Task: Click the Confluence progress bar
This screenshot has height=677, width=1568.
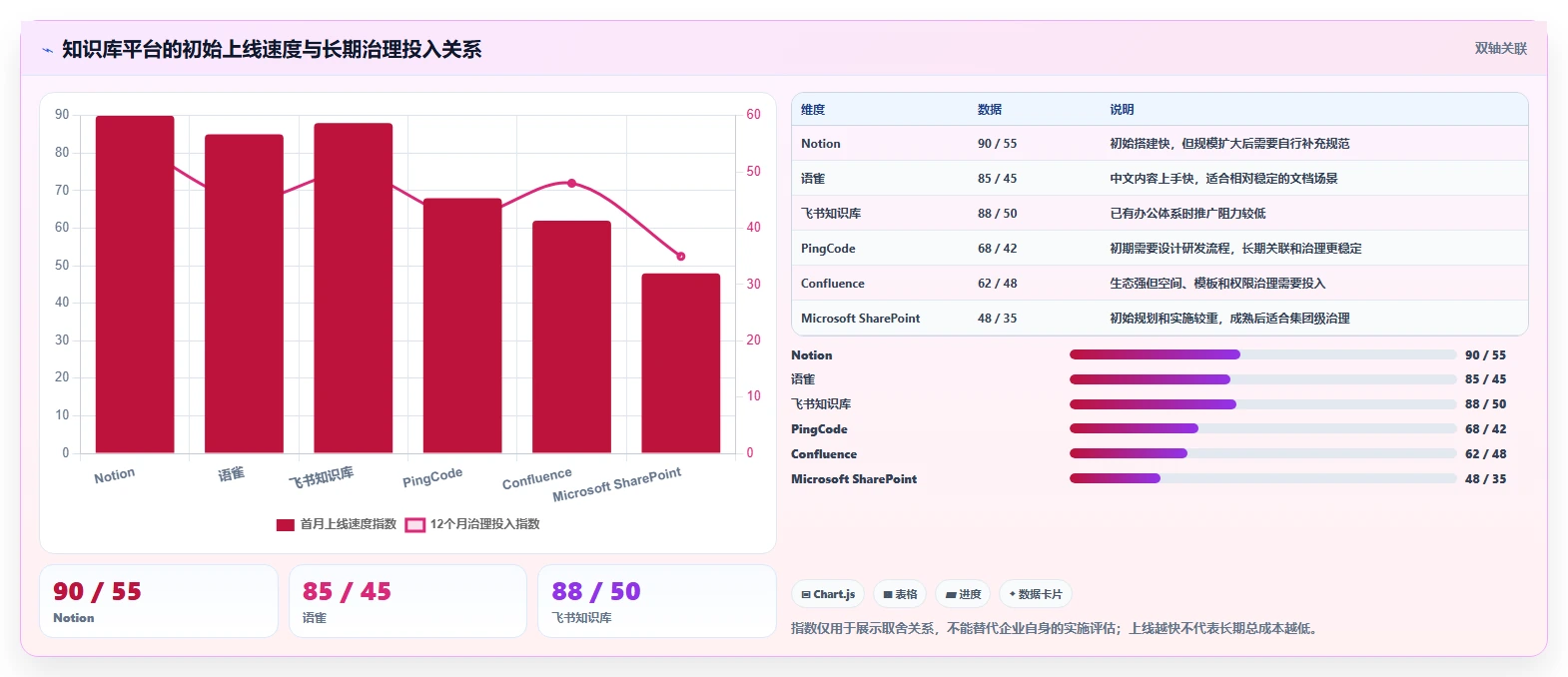Action: (1262, 453)
